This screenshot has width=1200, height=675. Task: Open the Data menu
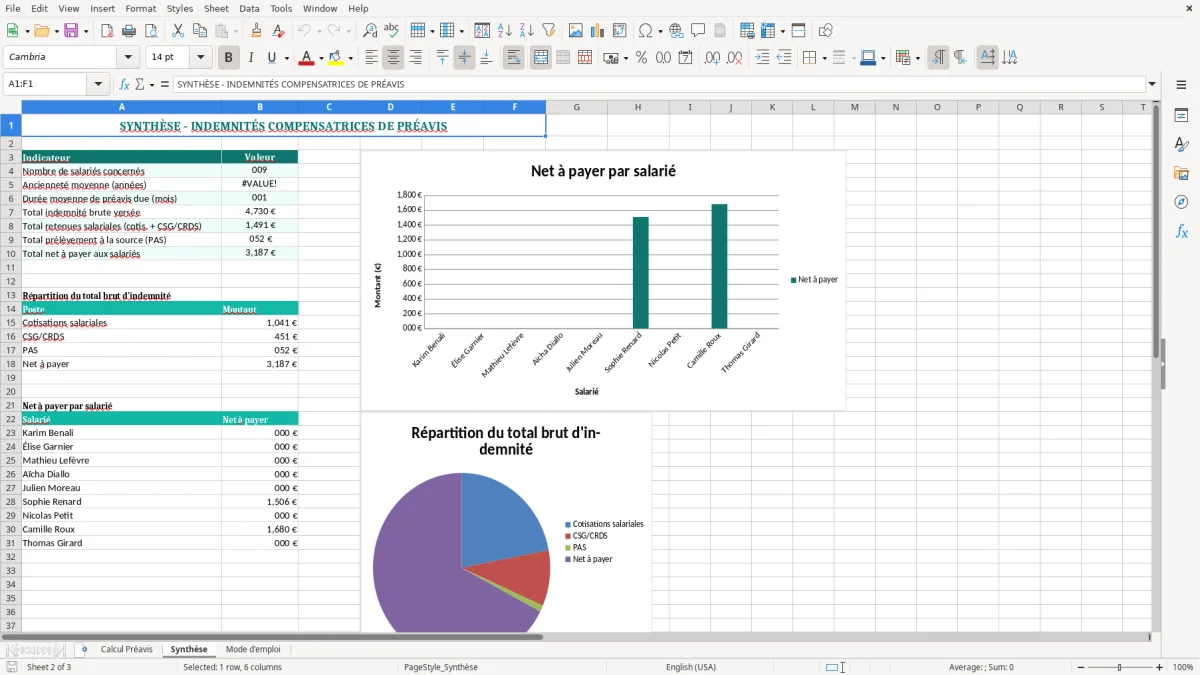[249, 8]
